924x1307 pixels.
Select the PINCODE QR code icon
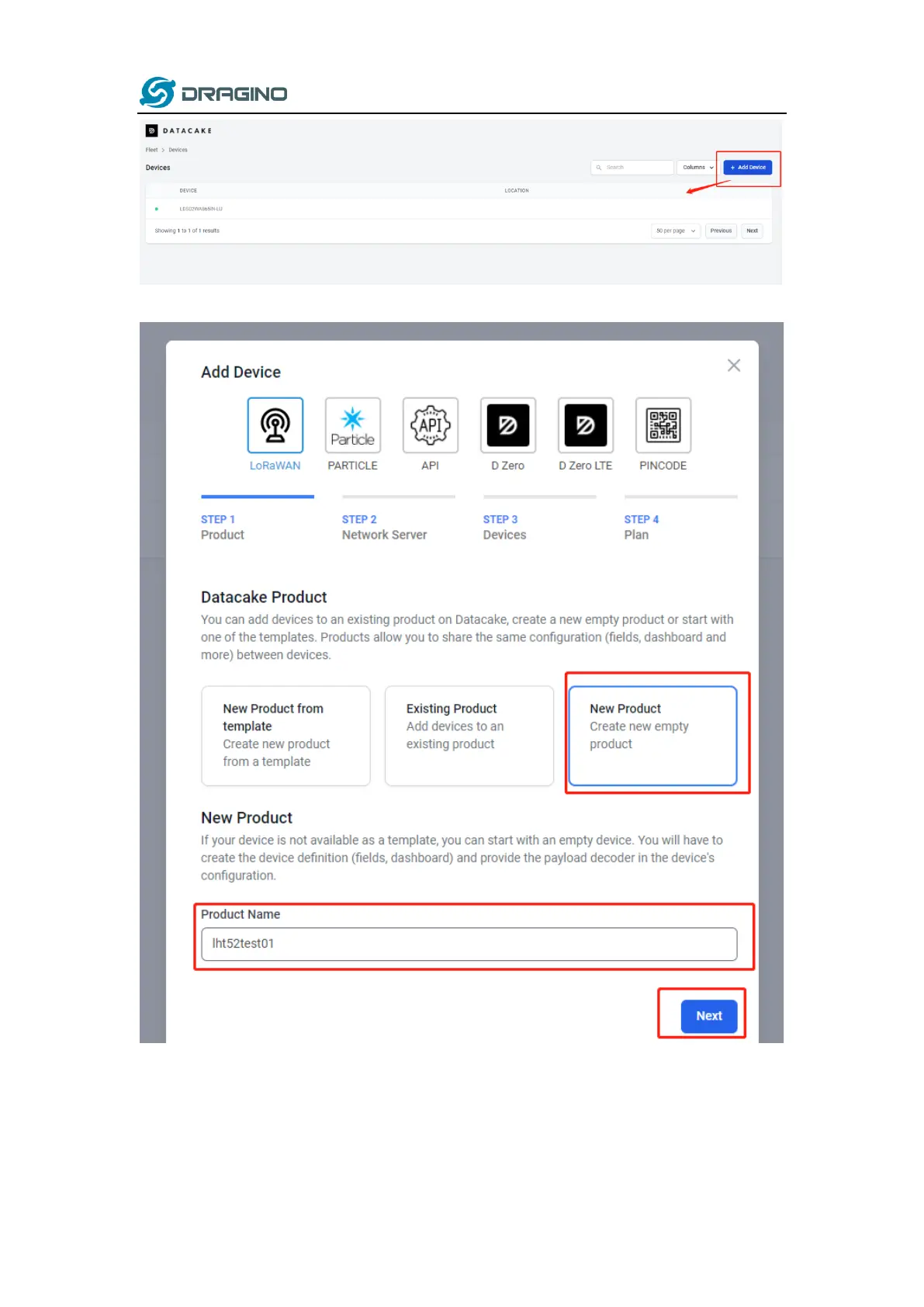[x=663, y=425]
